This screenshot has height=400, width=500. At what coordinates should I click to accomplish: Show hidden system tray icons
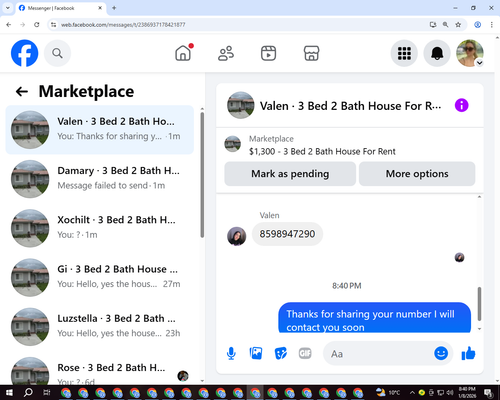click(412, 393)
